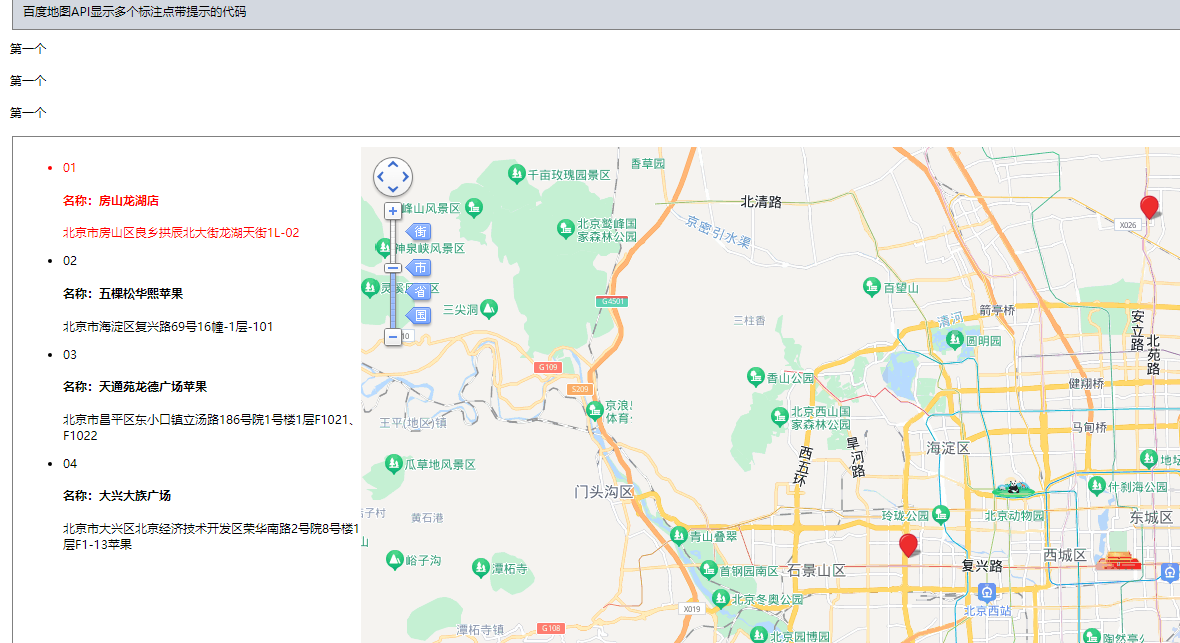
Task: Click the 瓜草地风景区 icon
Action: 394,463
